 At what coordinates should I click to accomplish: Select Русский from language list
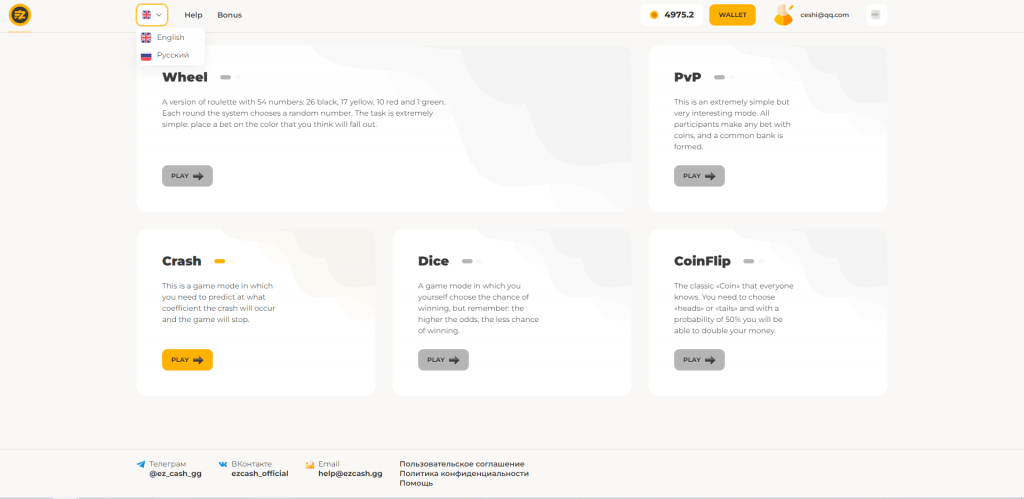[x=172, y=55]
